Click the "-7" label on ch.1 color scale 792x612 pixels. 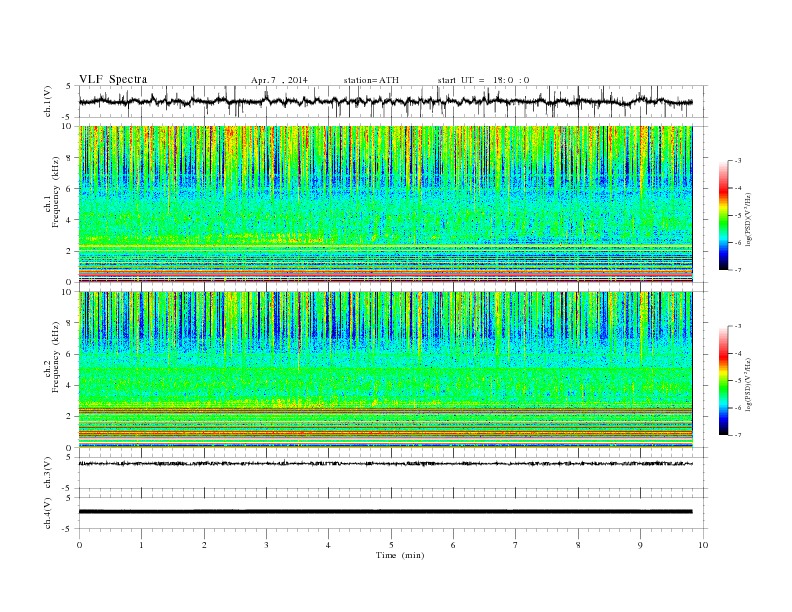tap(737, 270)
